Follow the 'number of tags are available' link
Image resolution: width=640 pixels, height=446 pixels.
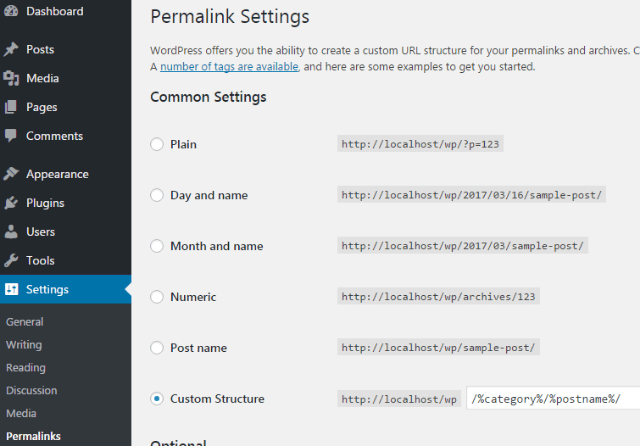[x=229, y=67]
